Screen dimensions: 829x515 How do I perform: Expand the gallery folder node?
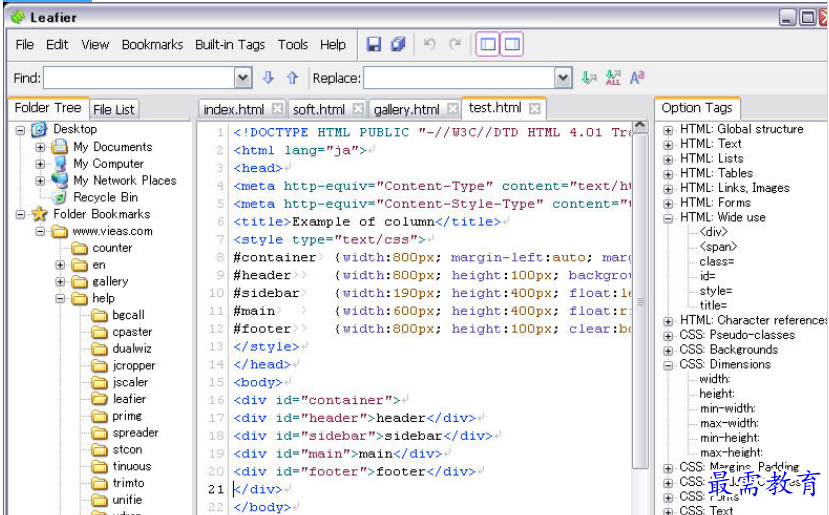pyautogui.click(x=60, y=282)
